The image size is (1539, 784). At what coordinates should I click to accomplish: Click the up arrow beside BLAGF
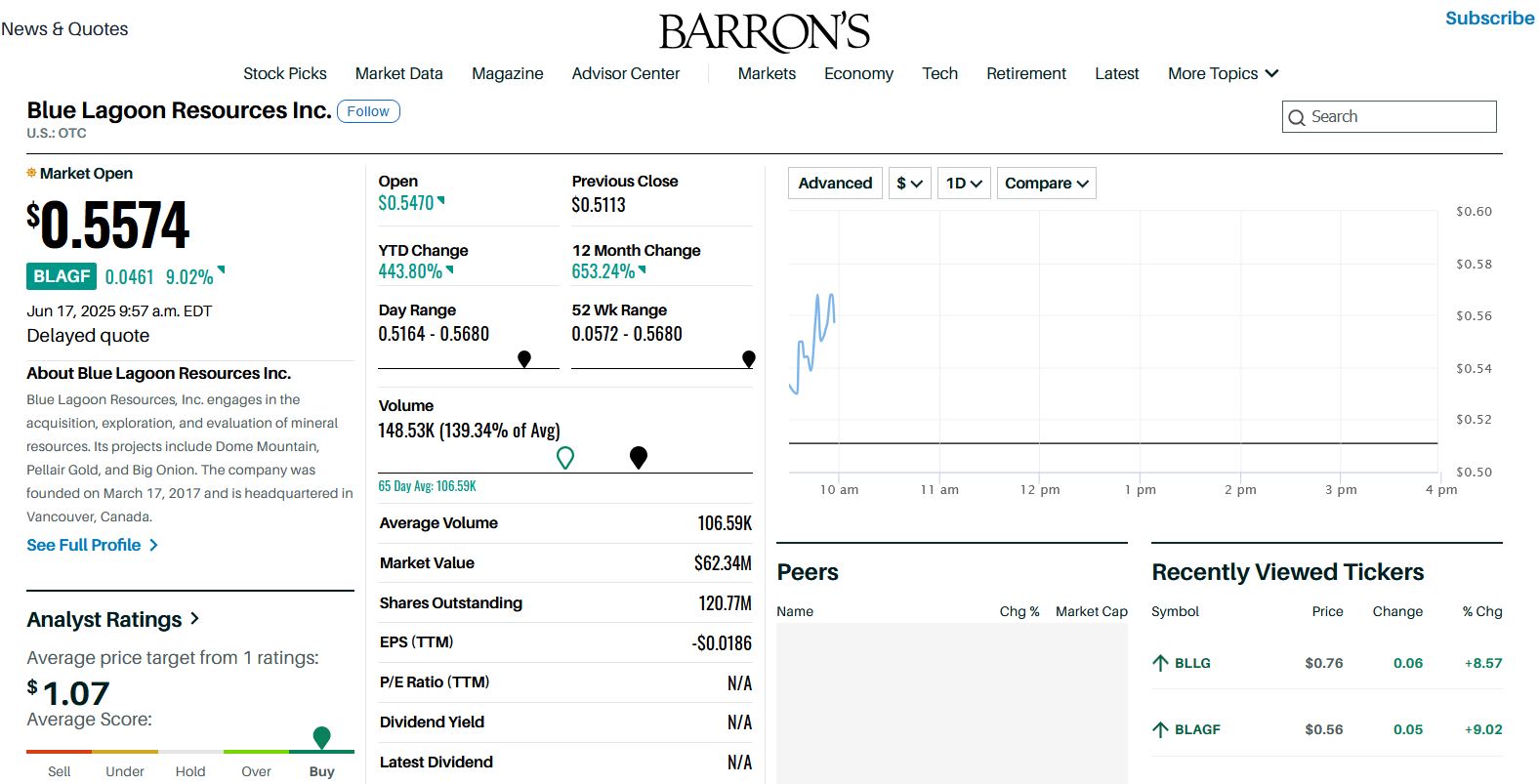pos(1160,729)
